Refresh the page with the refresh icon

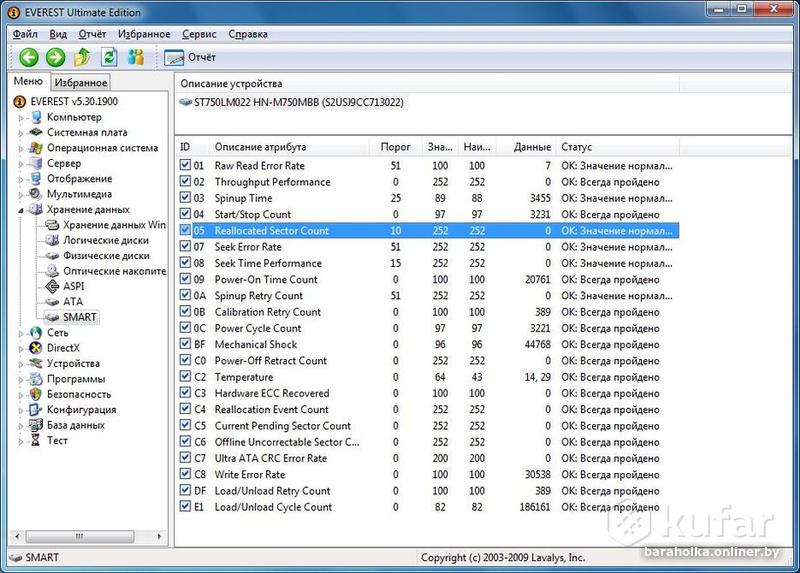109,57
